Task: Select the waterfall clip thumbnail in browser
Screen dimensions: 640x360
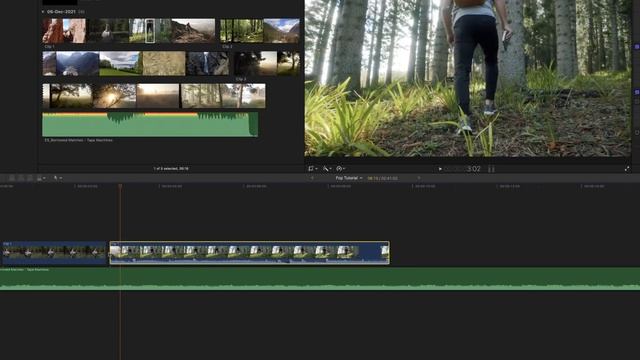Action: [208, 63]
